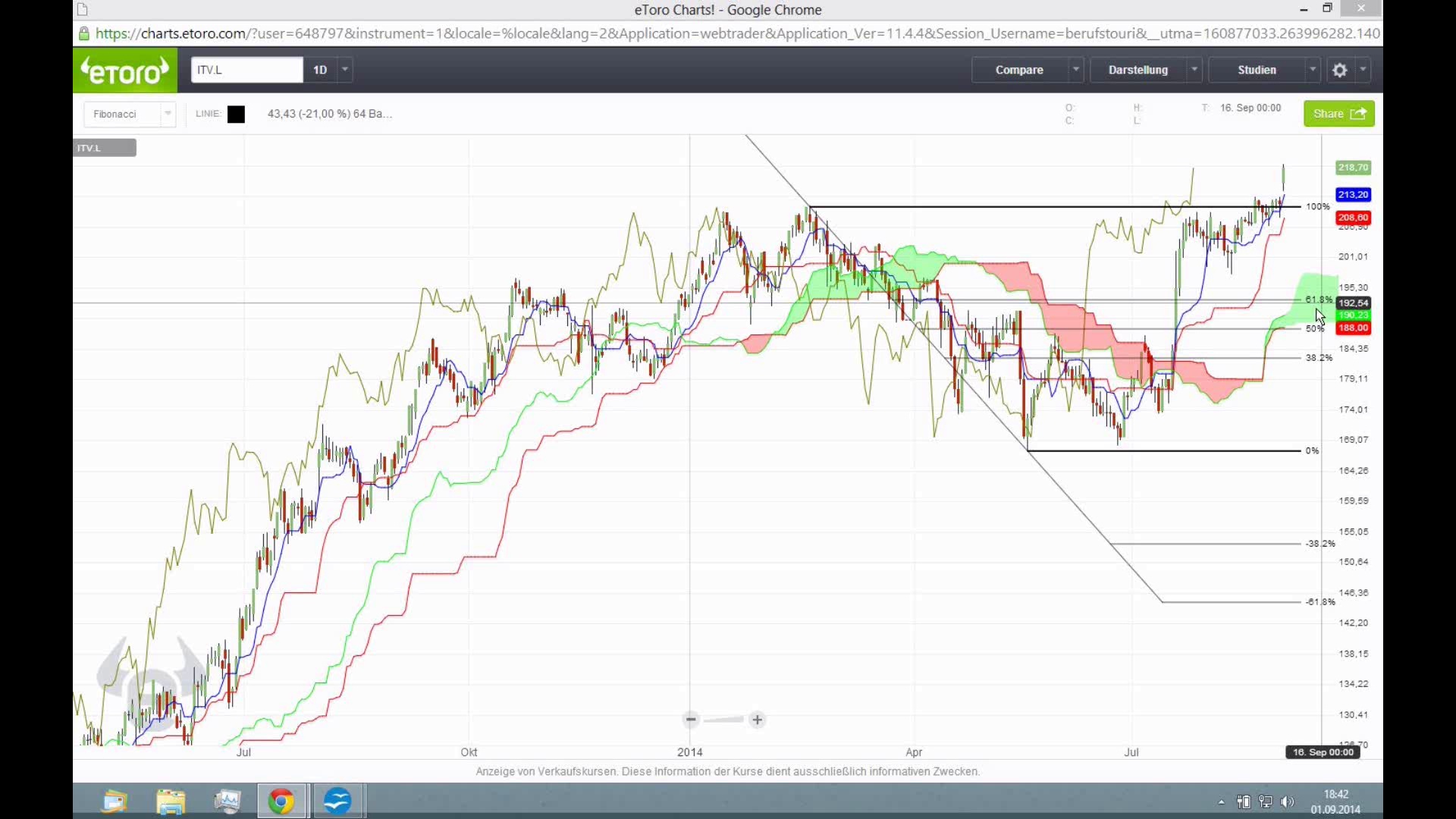Viewport: 1456px width, 819px height.
Task: Click the secure padlock in address bar
Action: coord(84,33)
